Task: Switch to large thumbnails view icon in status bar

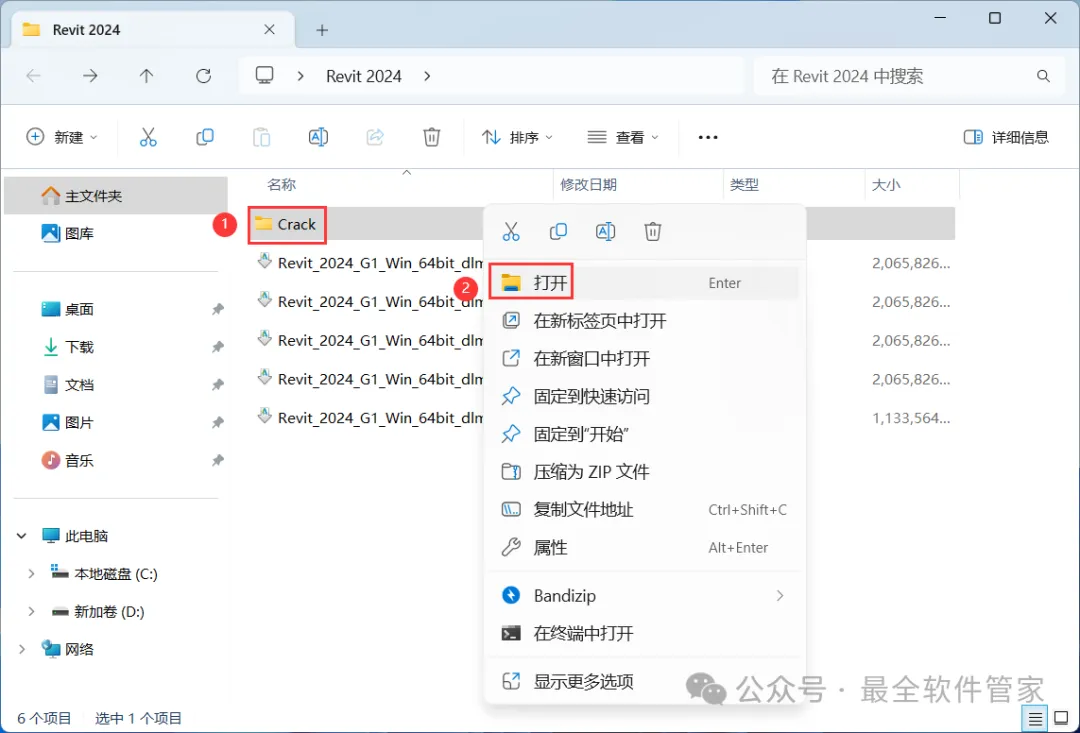Action: (1061, 719)
